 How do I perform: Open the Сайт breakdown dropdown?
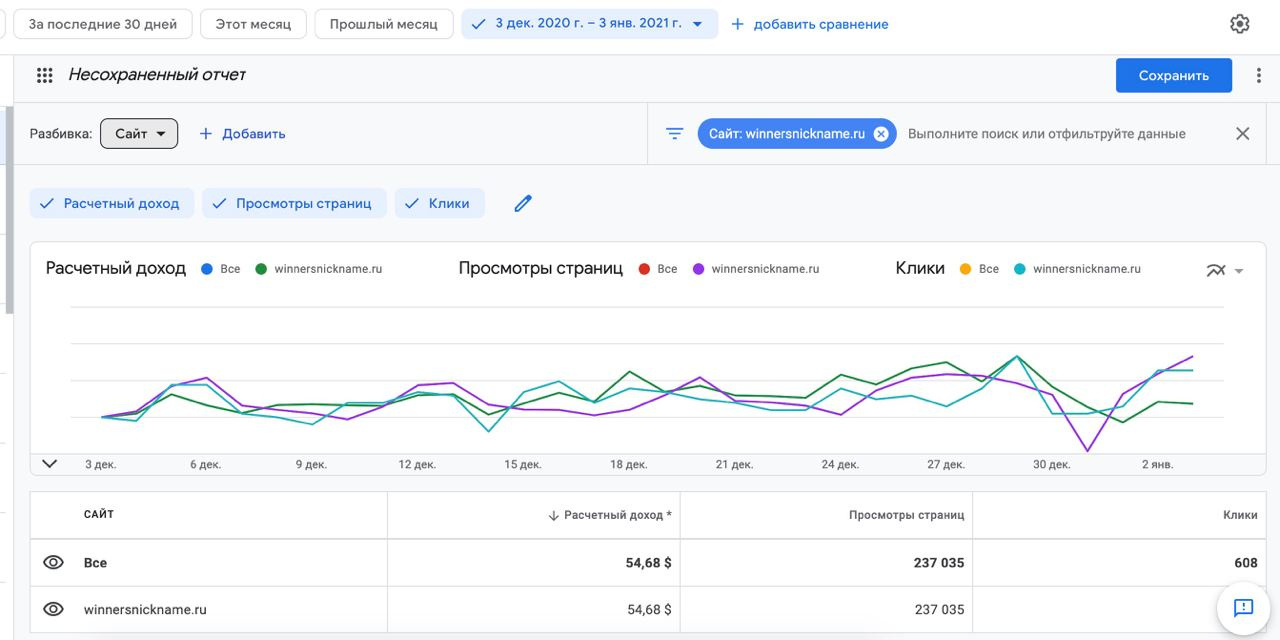[x=139, y=134]
